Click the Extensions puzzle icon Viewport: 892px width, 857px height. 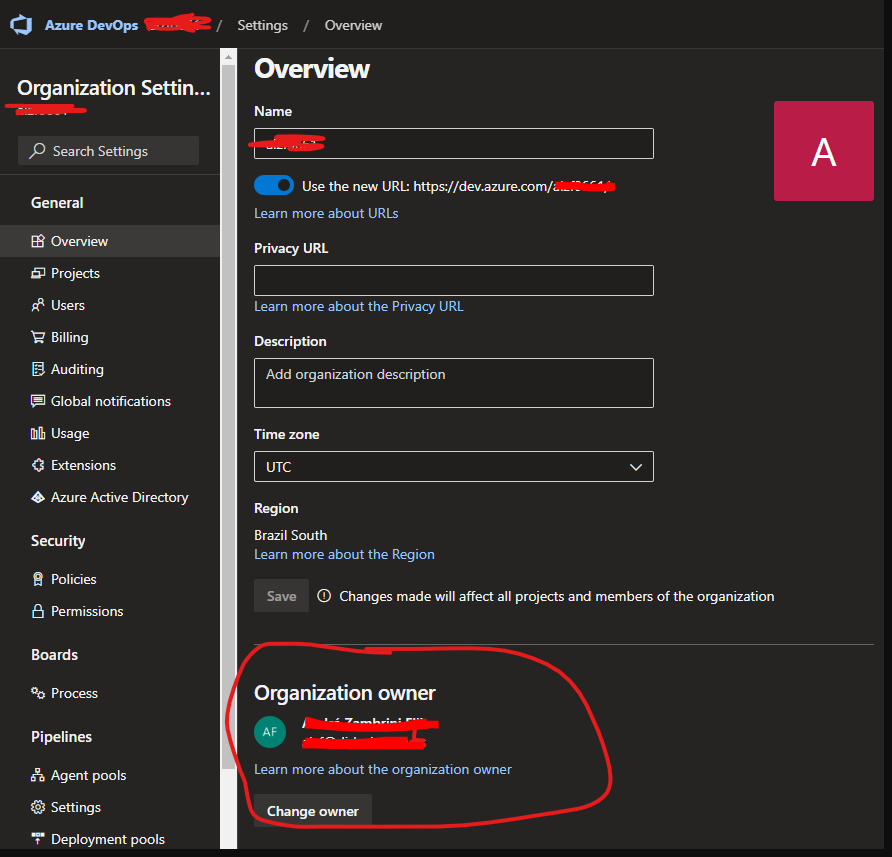(38, 465)
